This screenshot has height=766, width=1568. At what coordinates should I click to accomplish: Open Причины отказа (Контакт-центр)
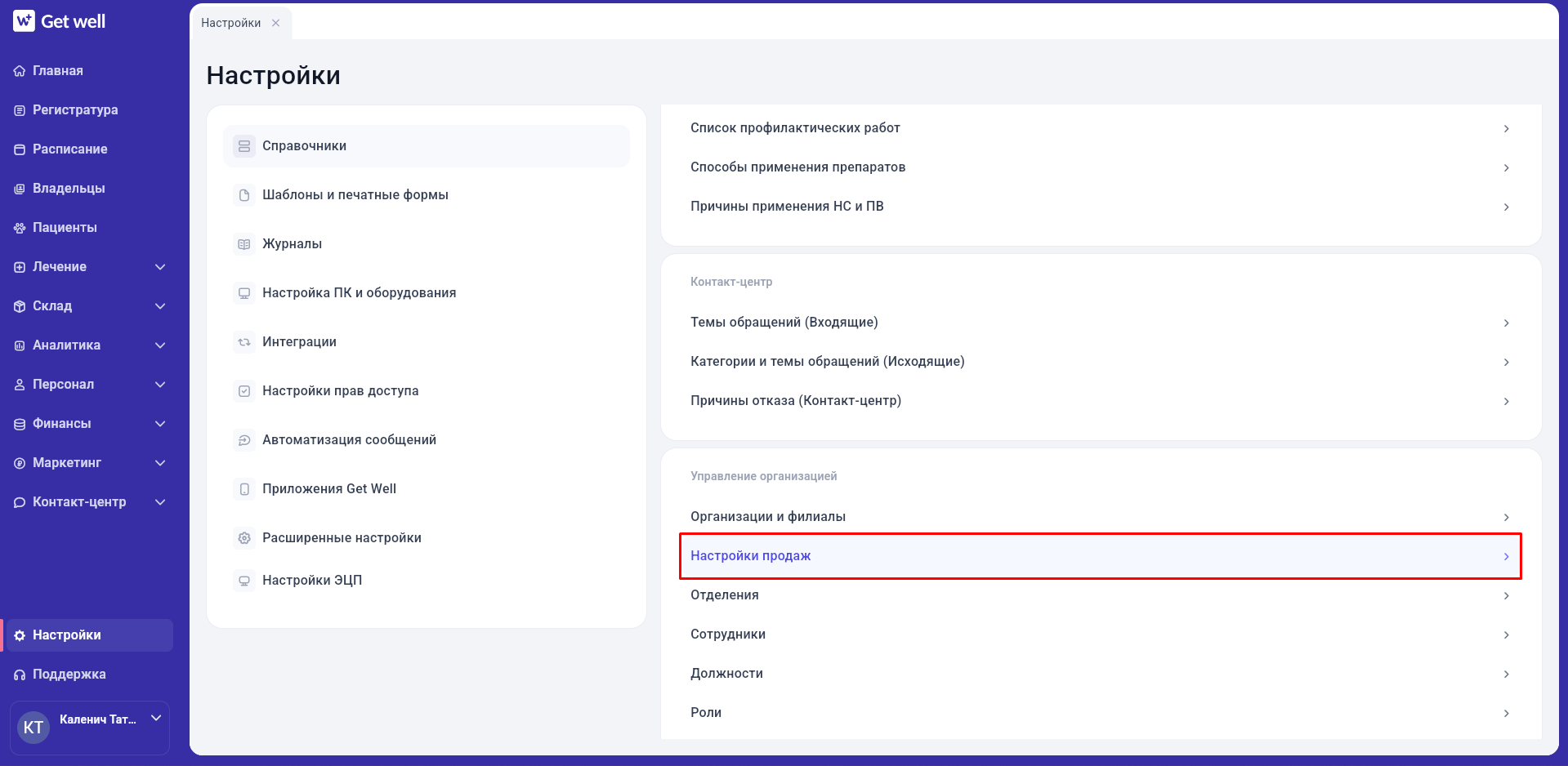[1101, 401]
